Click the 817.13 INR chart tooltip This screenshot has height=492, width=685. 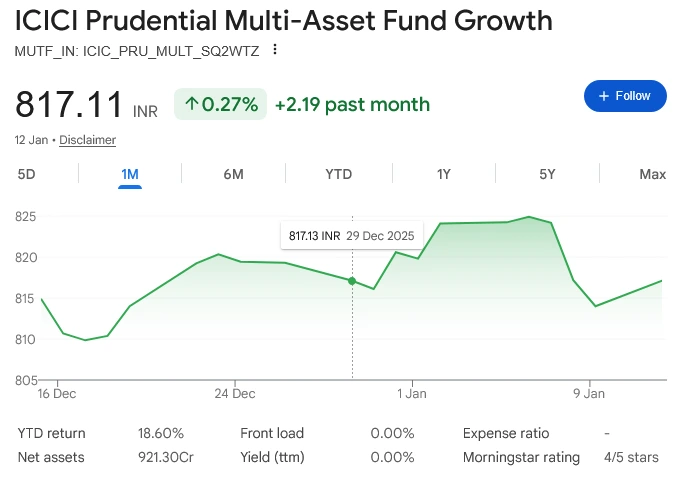(x=351, y=236)
